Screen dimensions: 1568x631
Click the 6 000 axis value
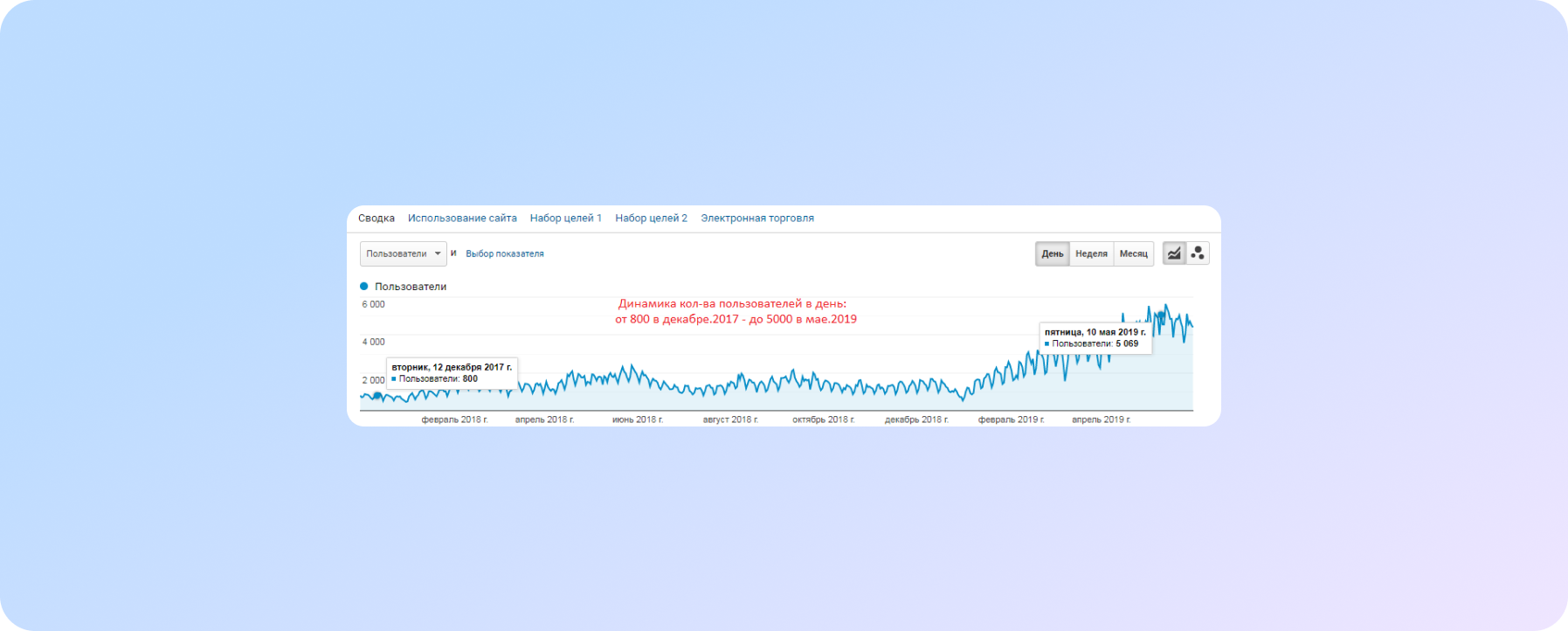point(373,304)
